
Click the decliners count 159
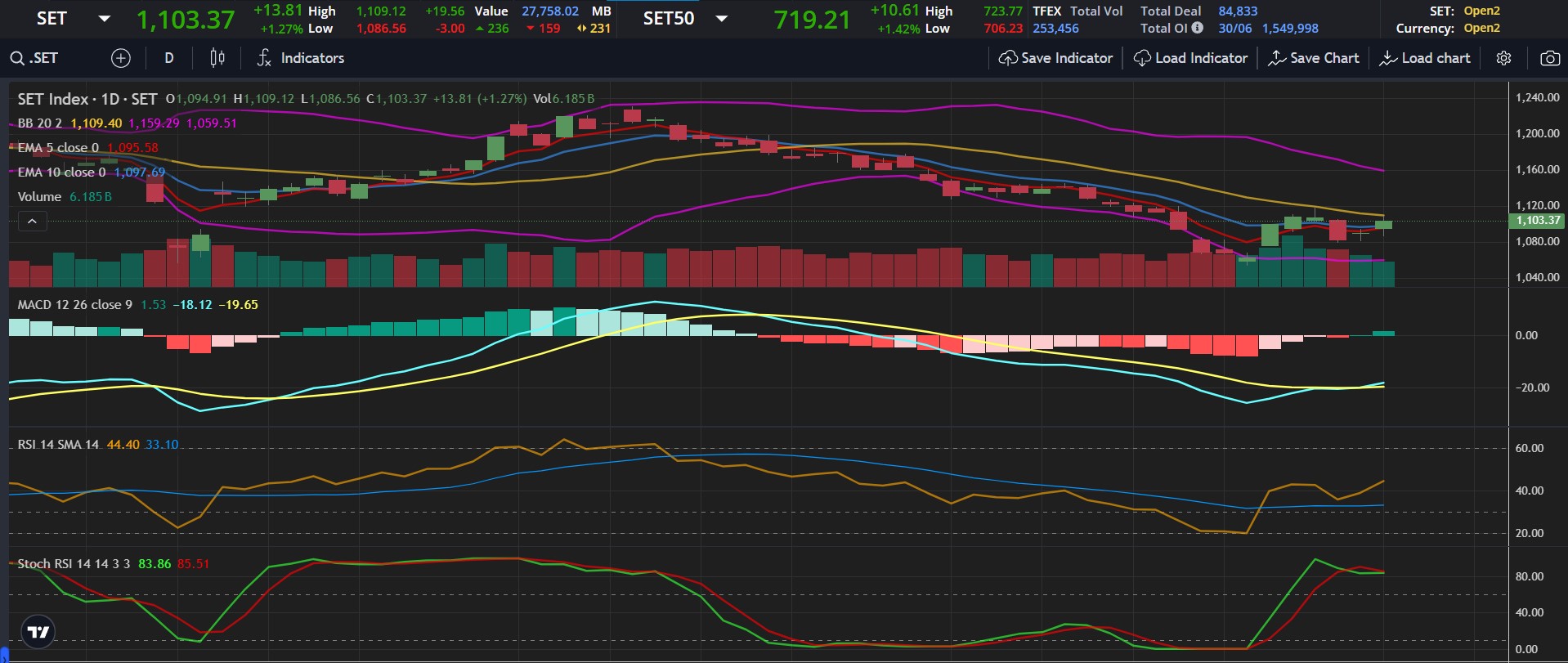pyautogui.click(x=549, y=29)
